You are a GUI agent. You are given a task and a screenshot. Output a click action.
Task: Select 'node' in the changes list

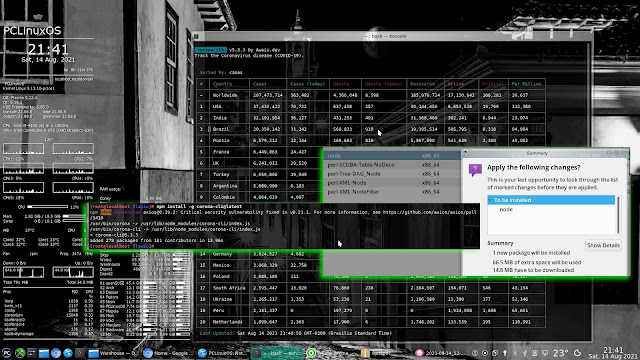click(506, 209)
